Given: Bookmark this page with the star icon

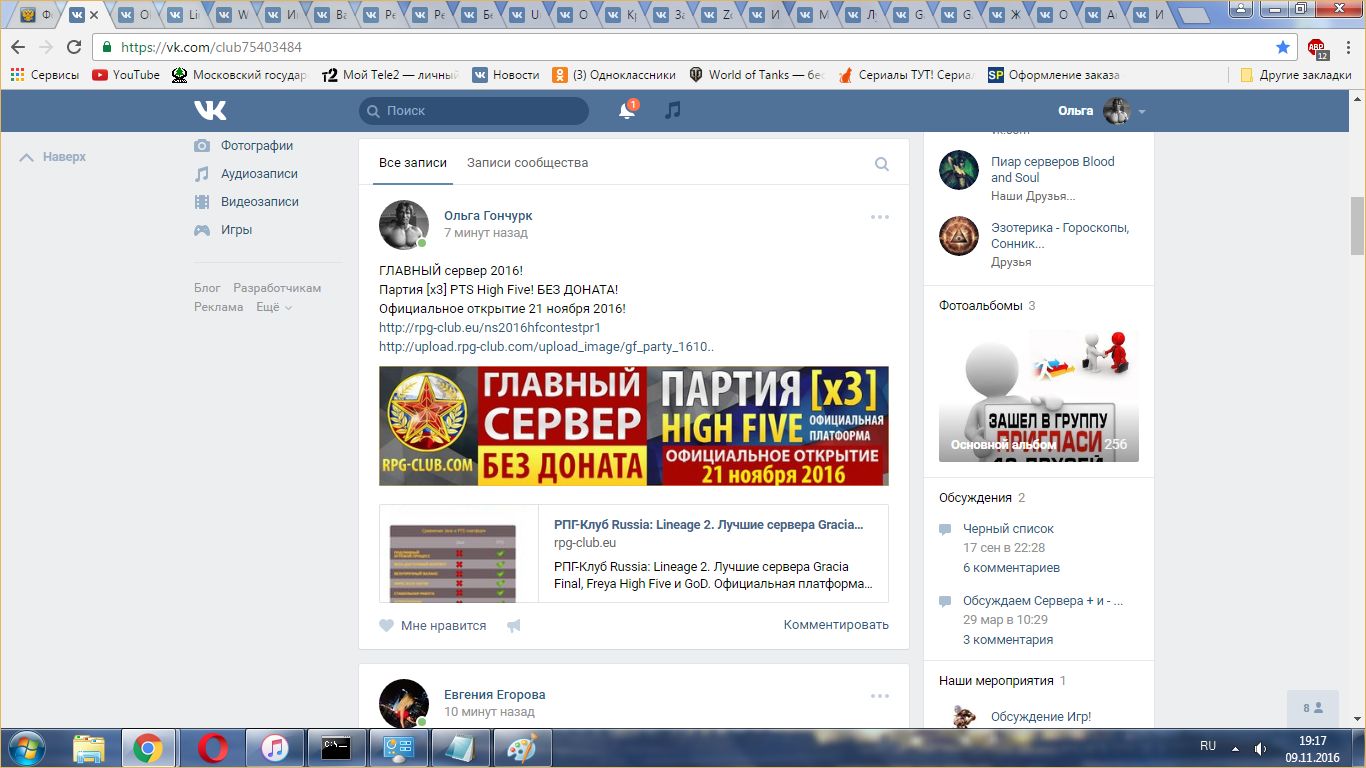Looking at the screenshot, I should pos(1283,47).
